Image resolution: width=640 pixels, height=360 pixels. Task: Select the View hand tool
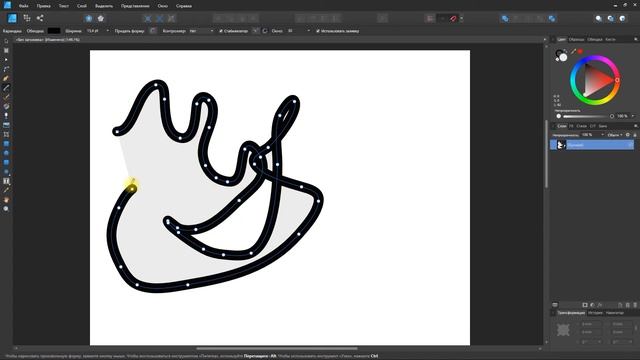pos(6,200)
